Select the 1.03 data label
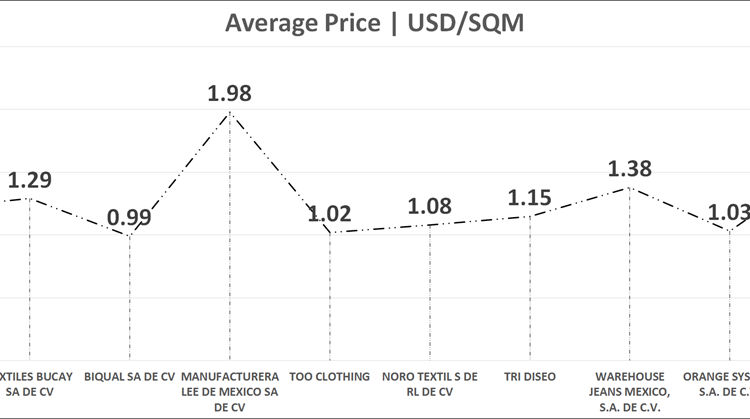This screenshot has height=419, width=750. pos(726,213)
